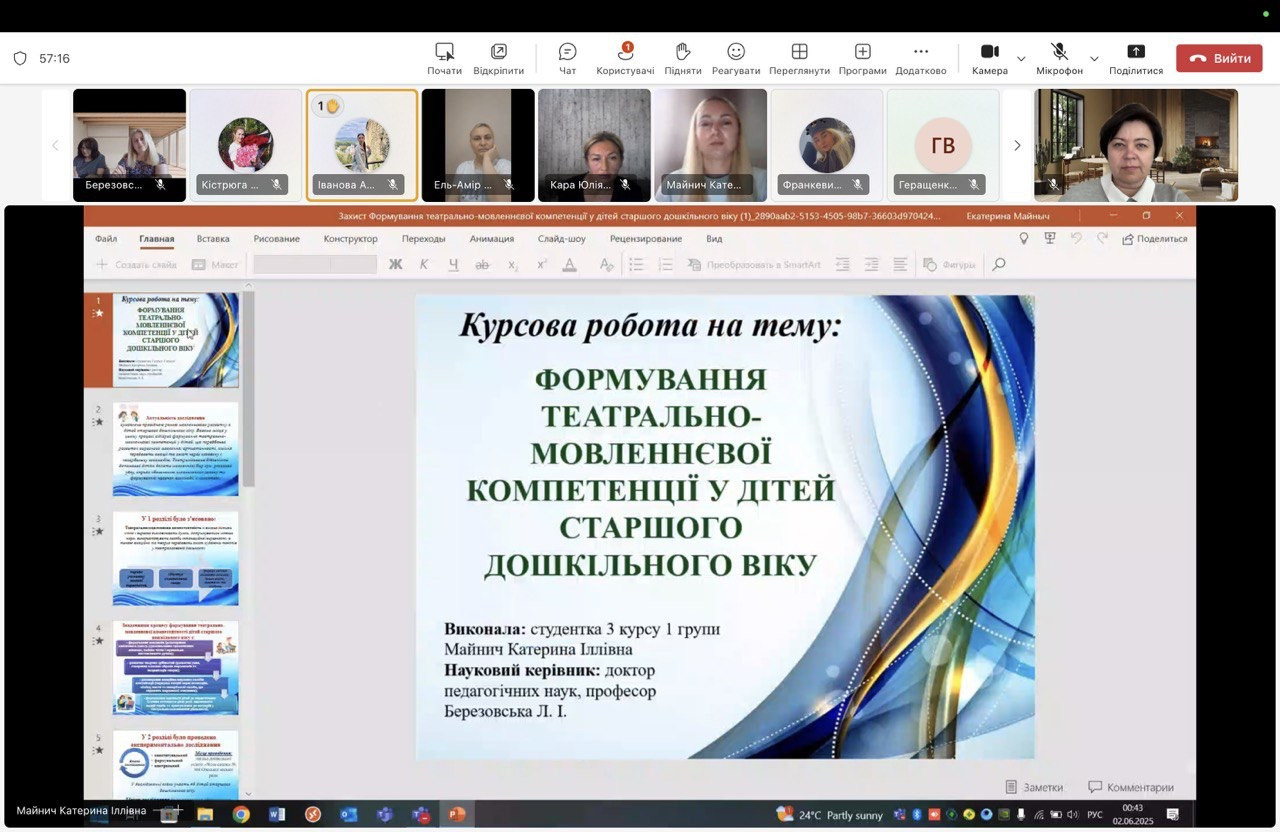Click the Заметки notes button
This screenshot has width=1280, height=832.
tap(1034, 787)
